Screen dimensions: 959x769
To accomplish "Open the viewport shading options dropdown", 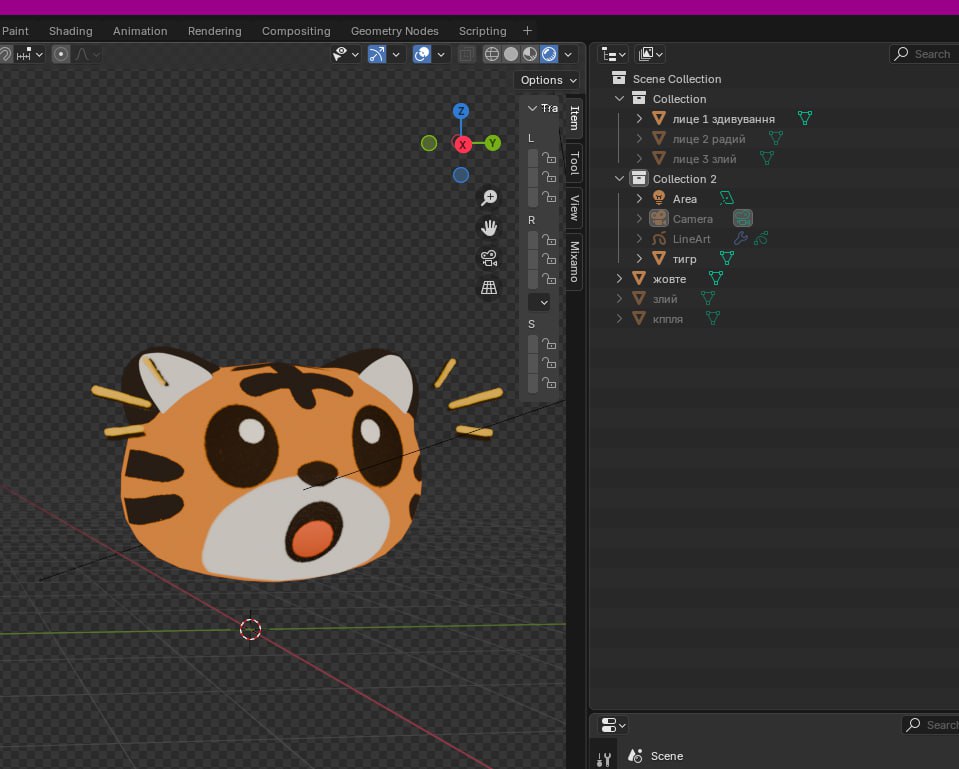I will click(568, 54).
